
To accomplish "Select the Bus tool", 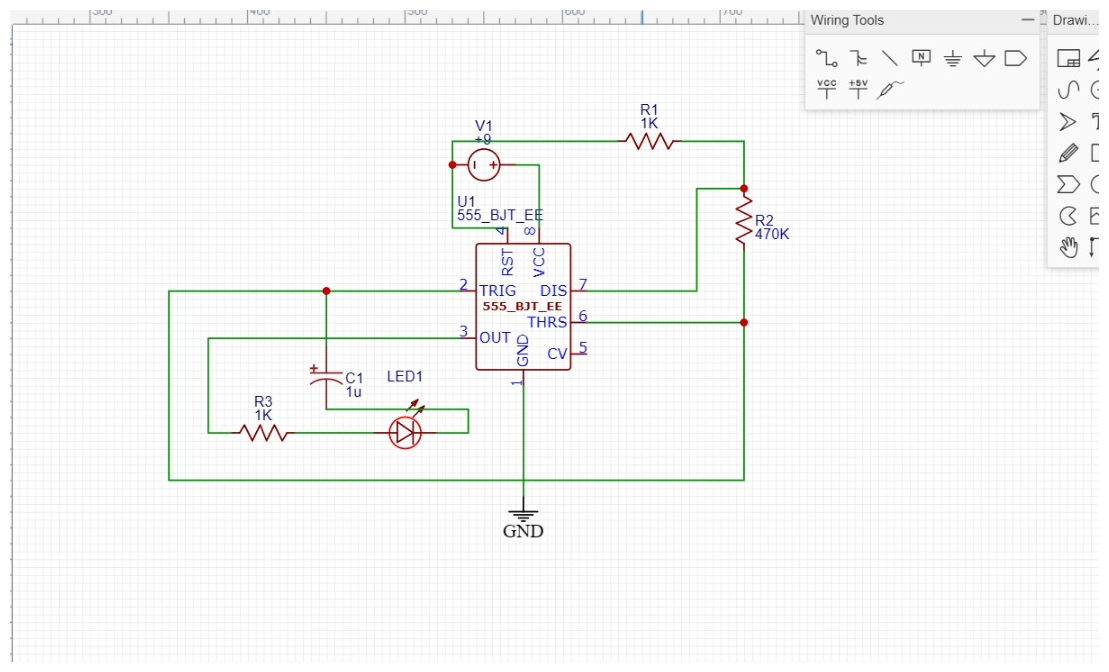I will coord(857,58).
